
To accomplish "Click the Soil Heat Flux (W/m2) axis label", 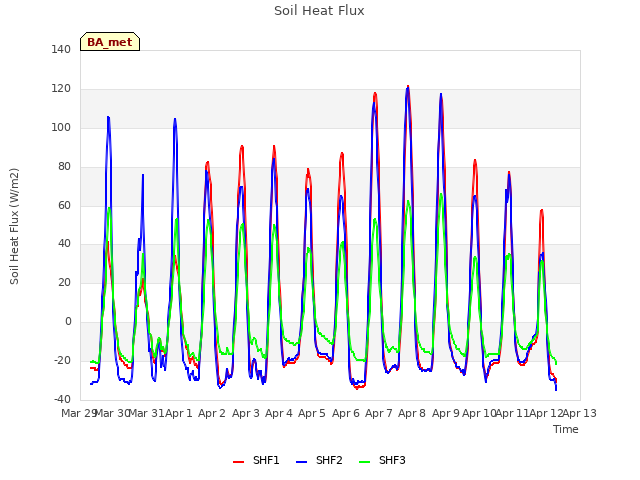I will click(x=14, y=226).
